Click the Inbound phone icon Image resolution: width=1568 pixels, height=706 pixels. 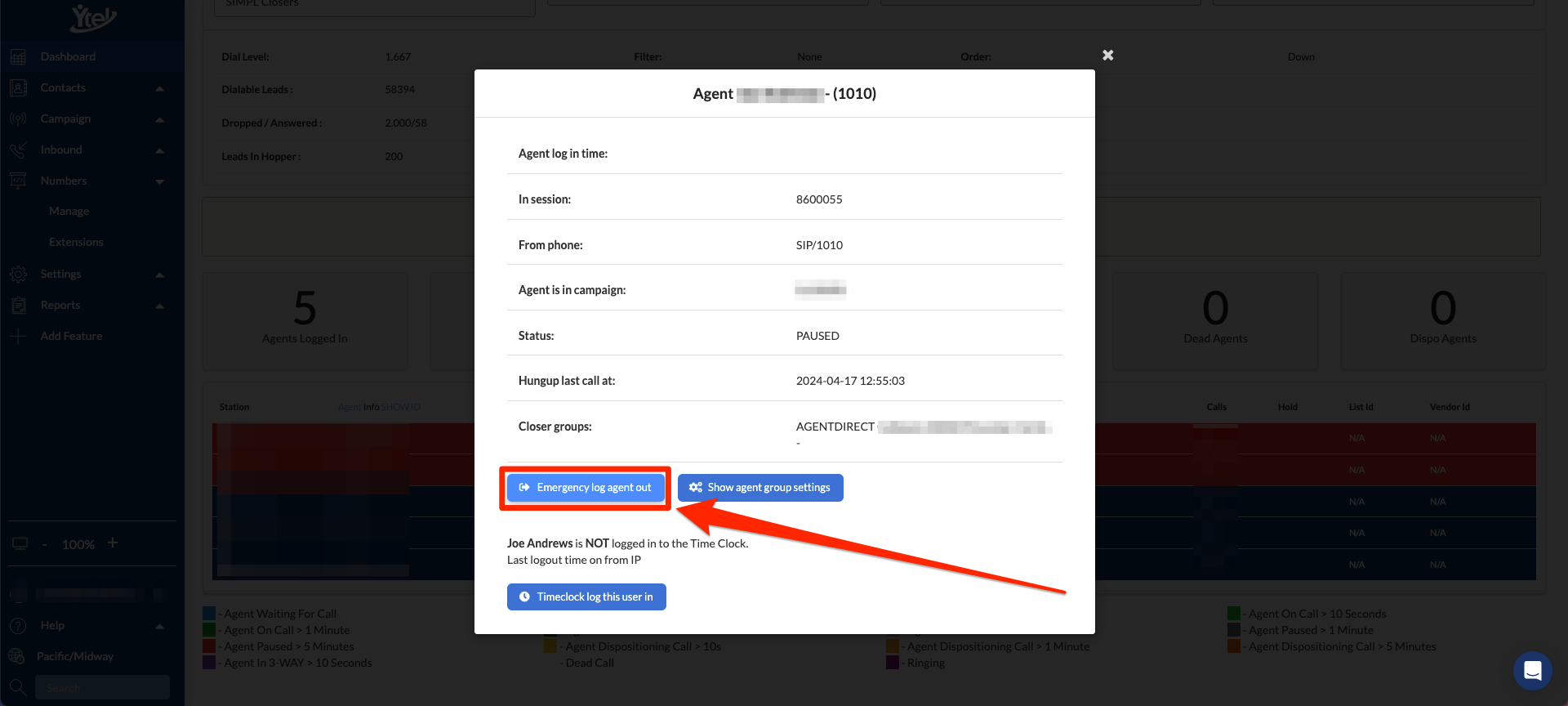(x=18, y=150)
